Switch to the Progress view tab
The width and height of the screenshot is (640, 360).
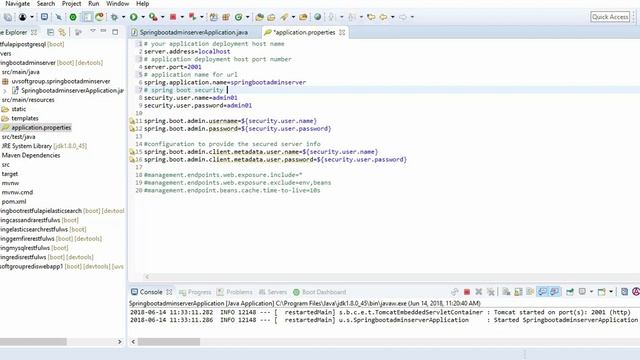point(195,292)
